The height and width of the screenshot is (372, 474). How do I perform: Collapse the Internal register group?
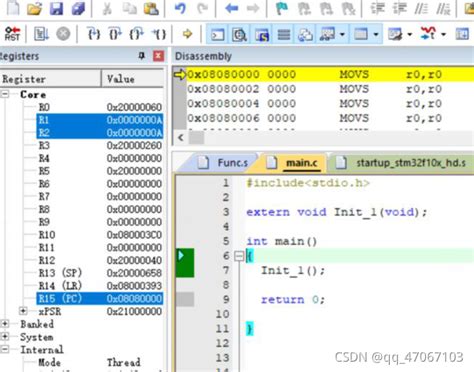[x=5, y=349]
